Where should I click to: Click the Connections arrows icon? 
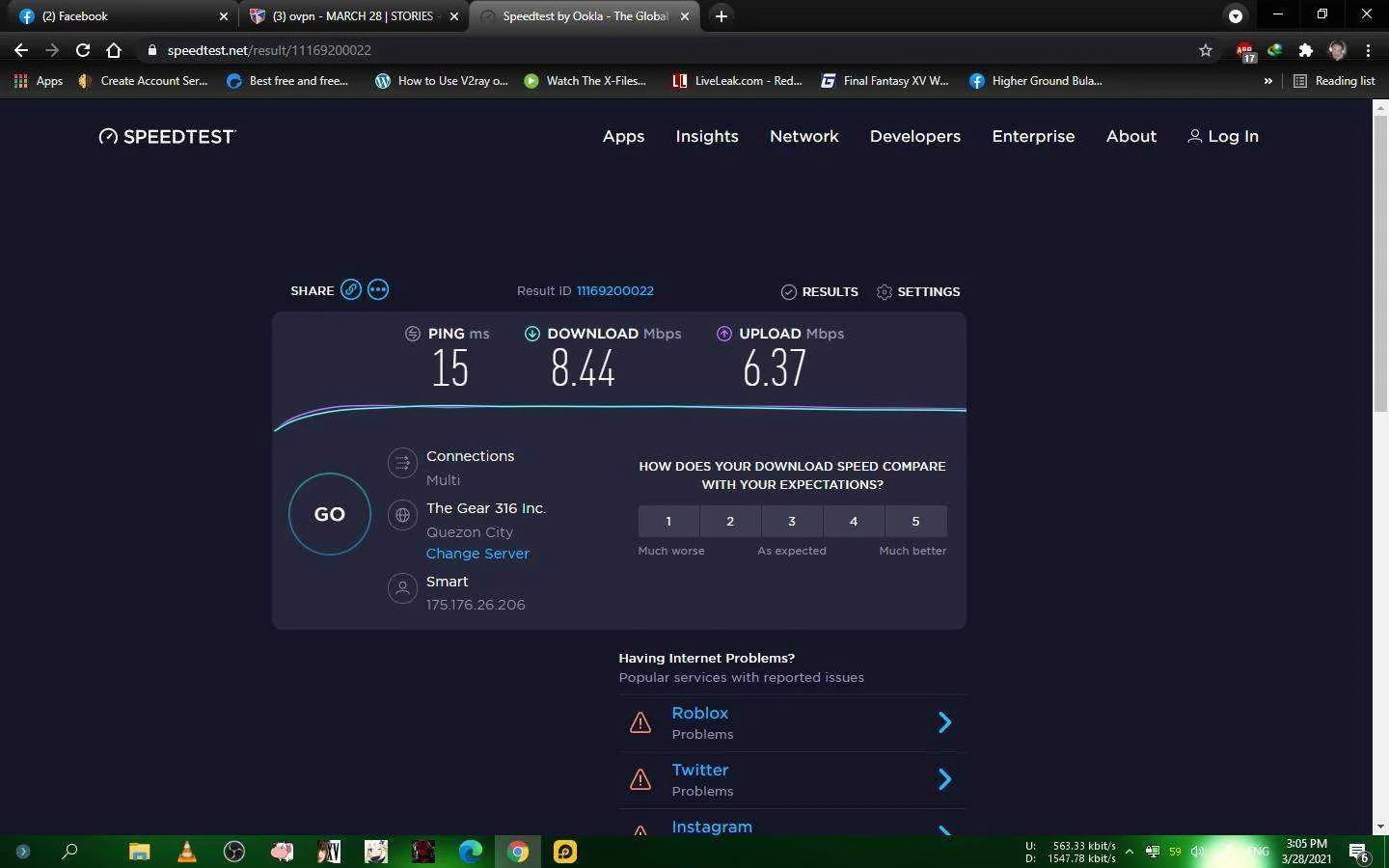pyautogui.click(x=402, y=464)
